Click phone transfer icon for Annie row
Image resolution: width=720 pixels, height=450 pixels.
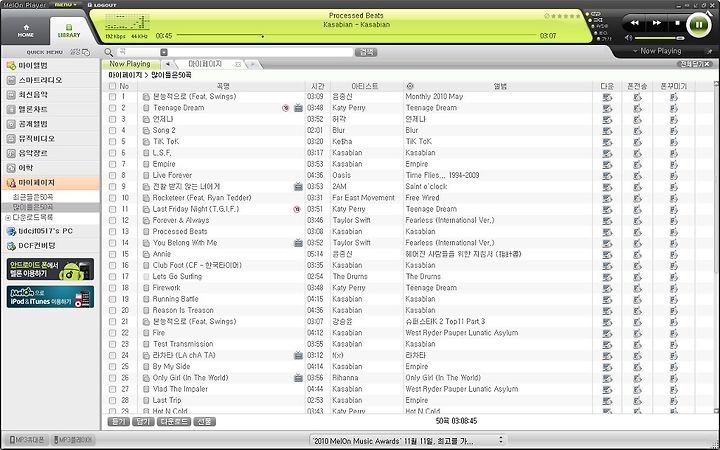coord(637,254)
